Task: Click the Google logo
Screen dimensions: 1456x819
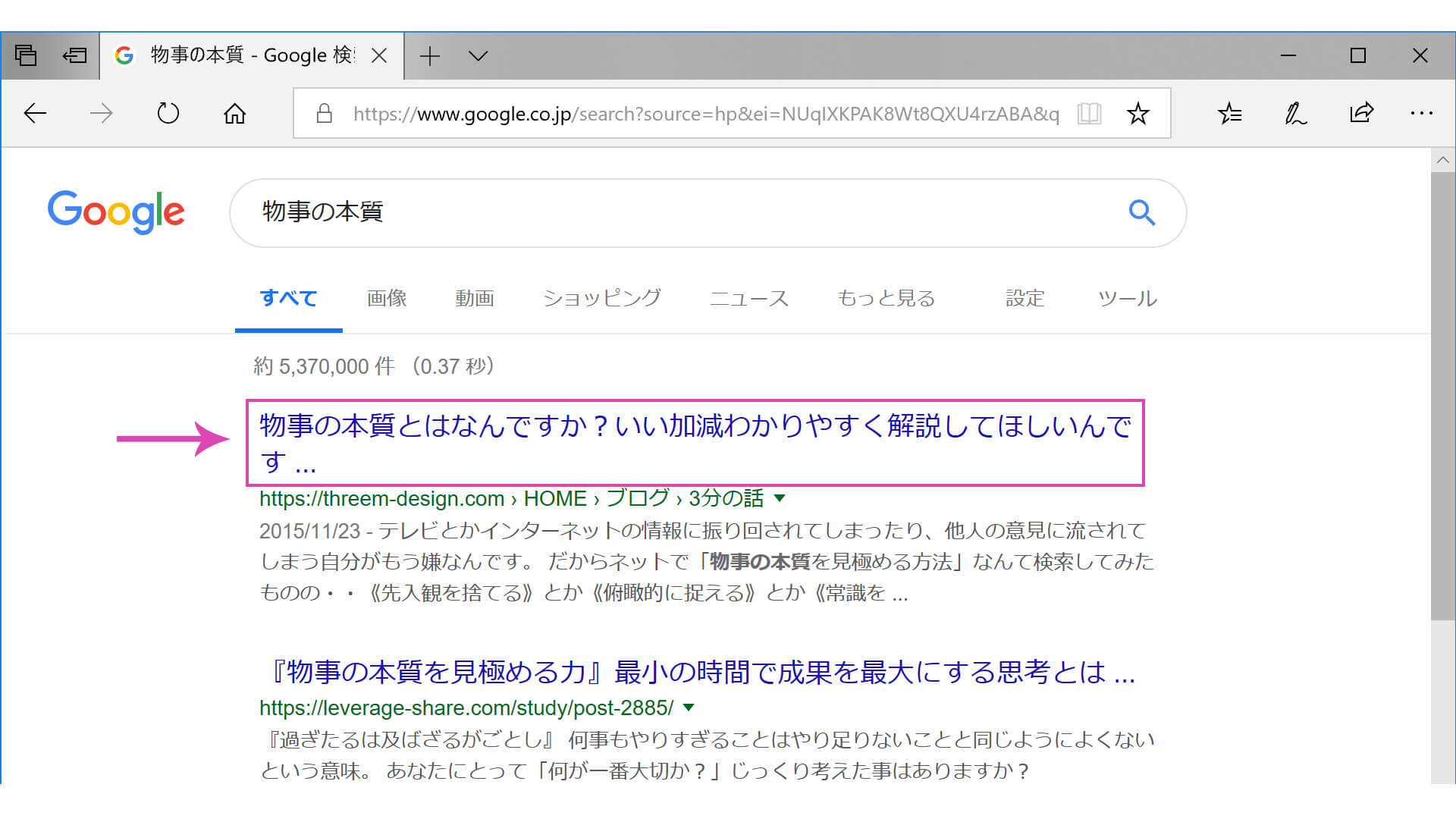Action: point(116,212)
